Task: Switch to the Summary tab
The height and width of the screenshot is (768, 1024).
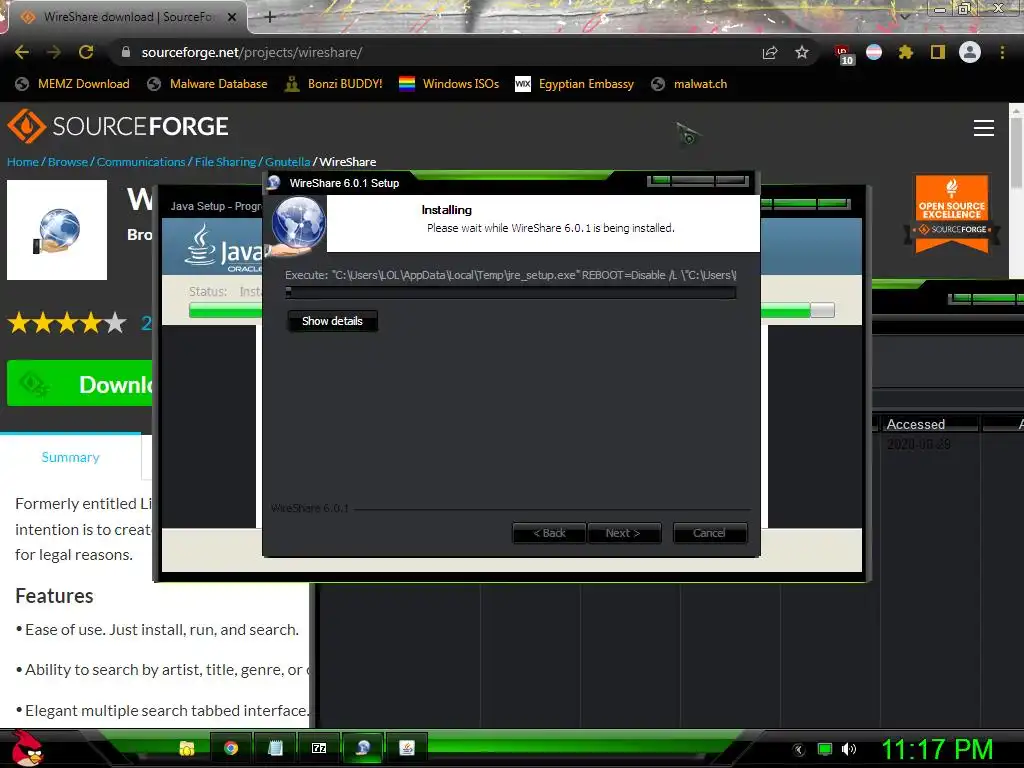Action: (71, 457)
